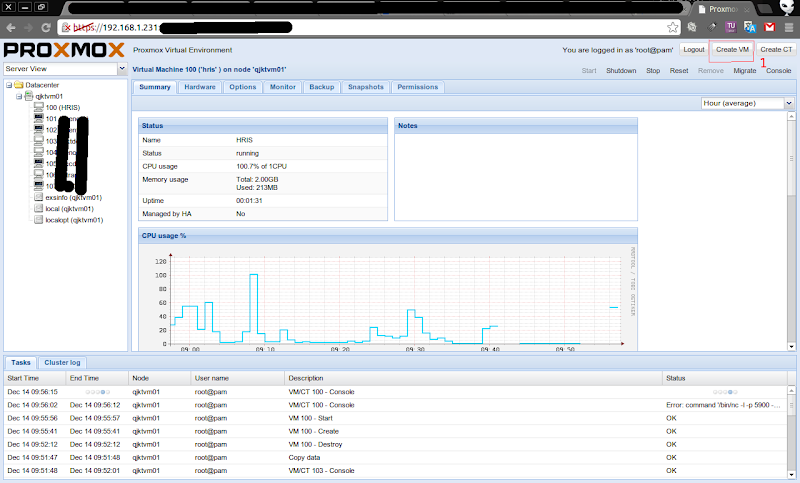Click the Stop VM button
This screenshot has height=483, width=800.
pyautogui.click(x=653, y=71)
